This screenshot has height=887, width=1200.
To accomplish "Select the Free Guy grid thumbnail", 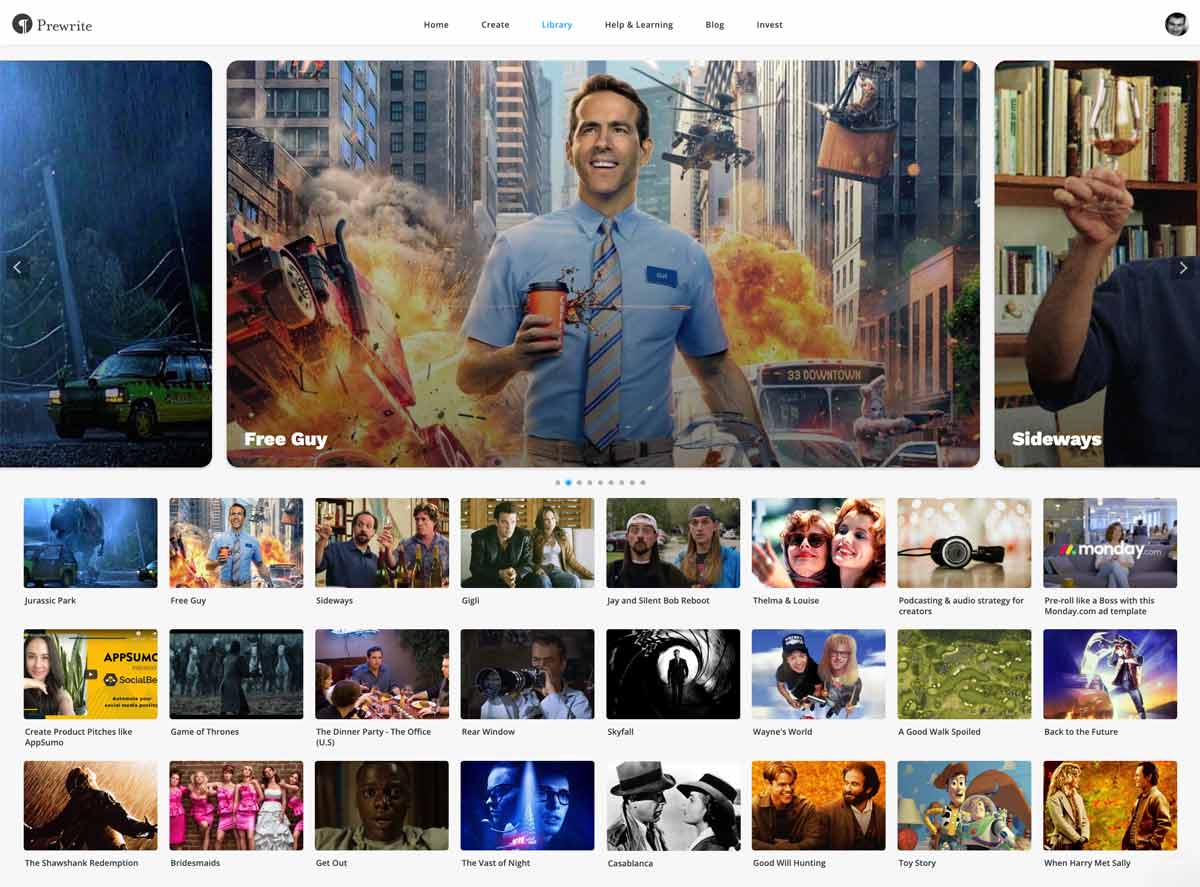I will point(236,543).
